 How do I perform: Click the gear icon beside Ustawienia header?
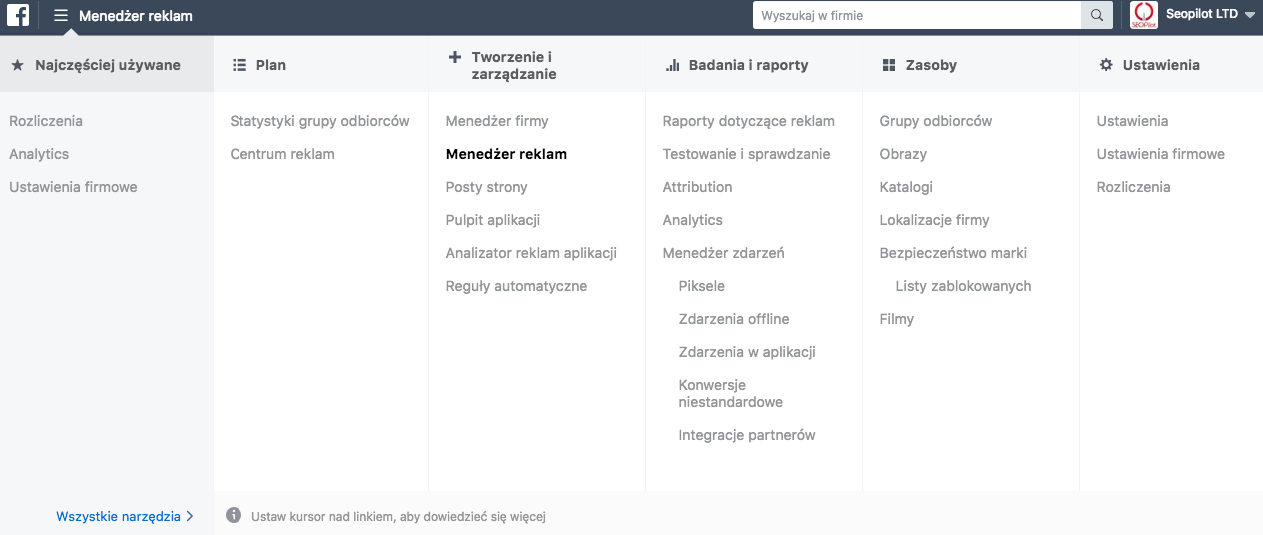point(1106,65)
